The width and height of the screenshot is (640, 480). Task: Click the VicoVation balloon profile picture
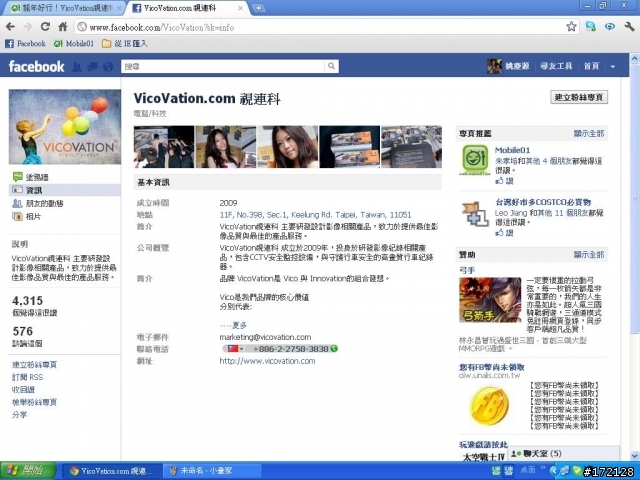pyautogui.click(x=65, y=127)
